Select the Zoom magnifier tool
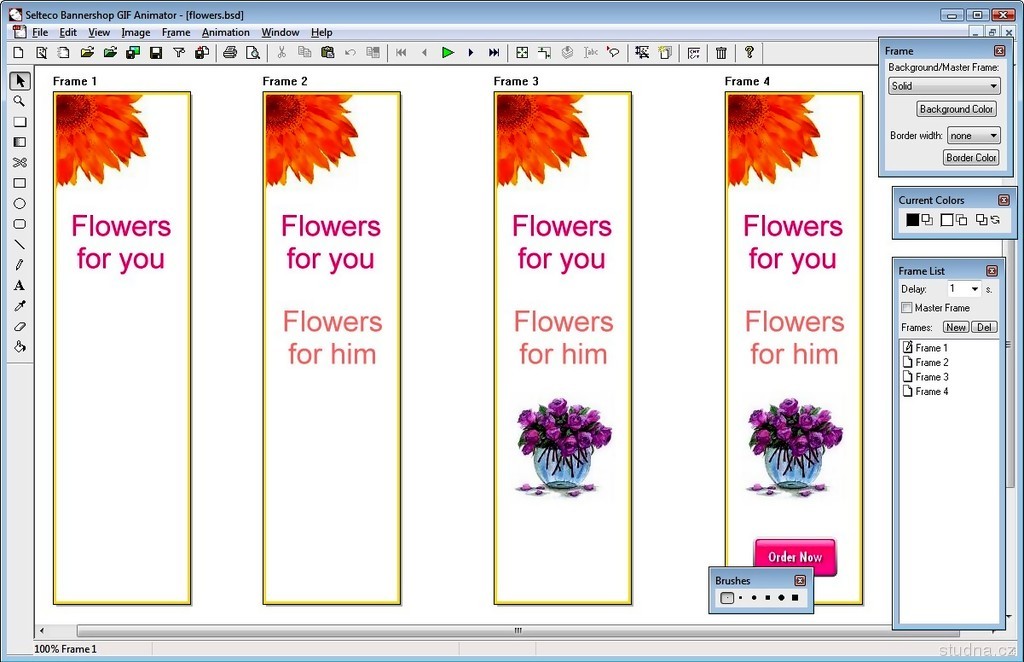Image resolution: width=1024 pixels, height=662 pixels. pos(19,101)
